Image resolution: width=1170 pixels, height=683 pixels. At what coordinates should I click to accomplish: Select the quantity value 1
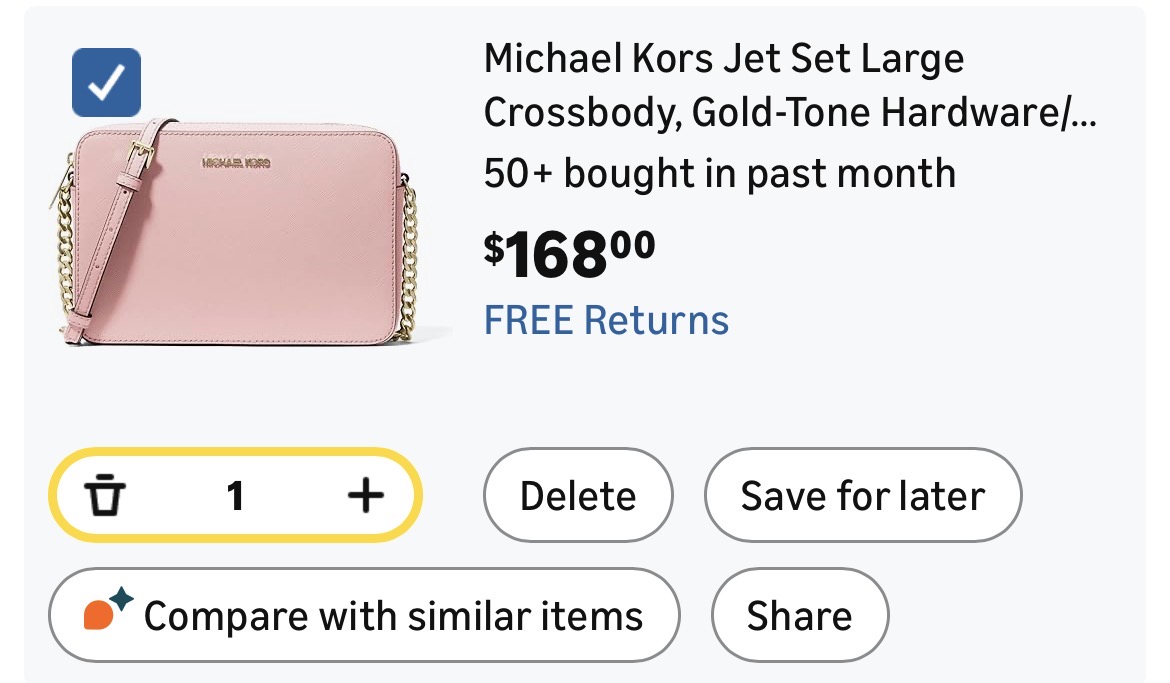click(x=235, y=495)
